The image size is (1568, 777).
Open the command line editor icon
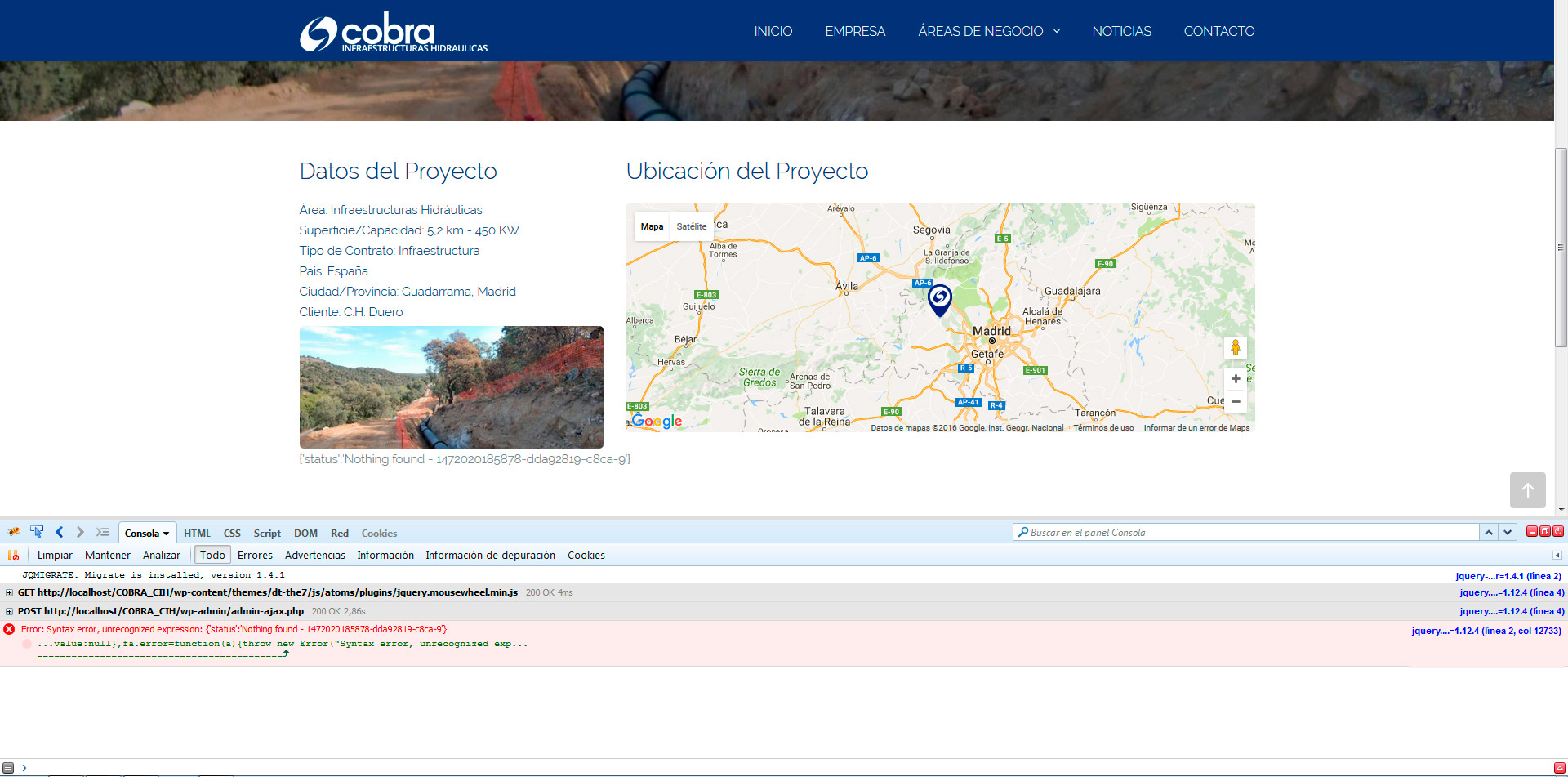point(103,531)
